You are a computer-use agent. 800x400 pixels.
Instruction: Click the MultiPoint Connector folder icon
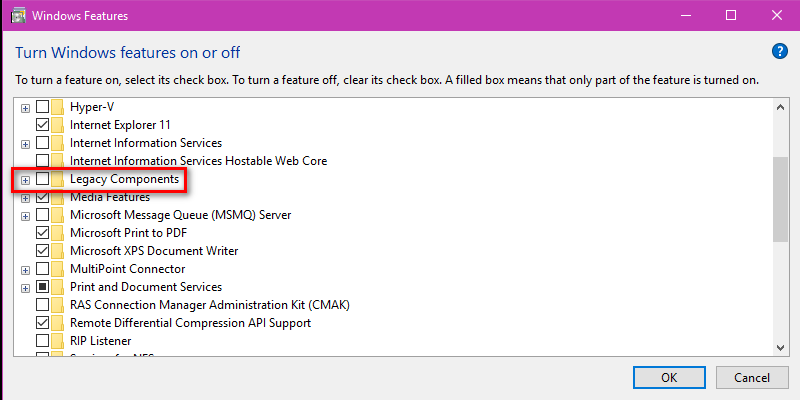[x=58, y=269]
